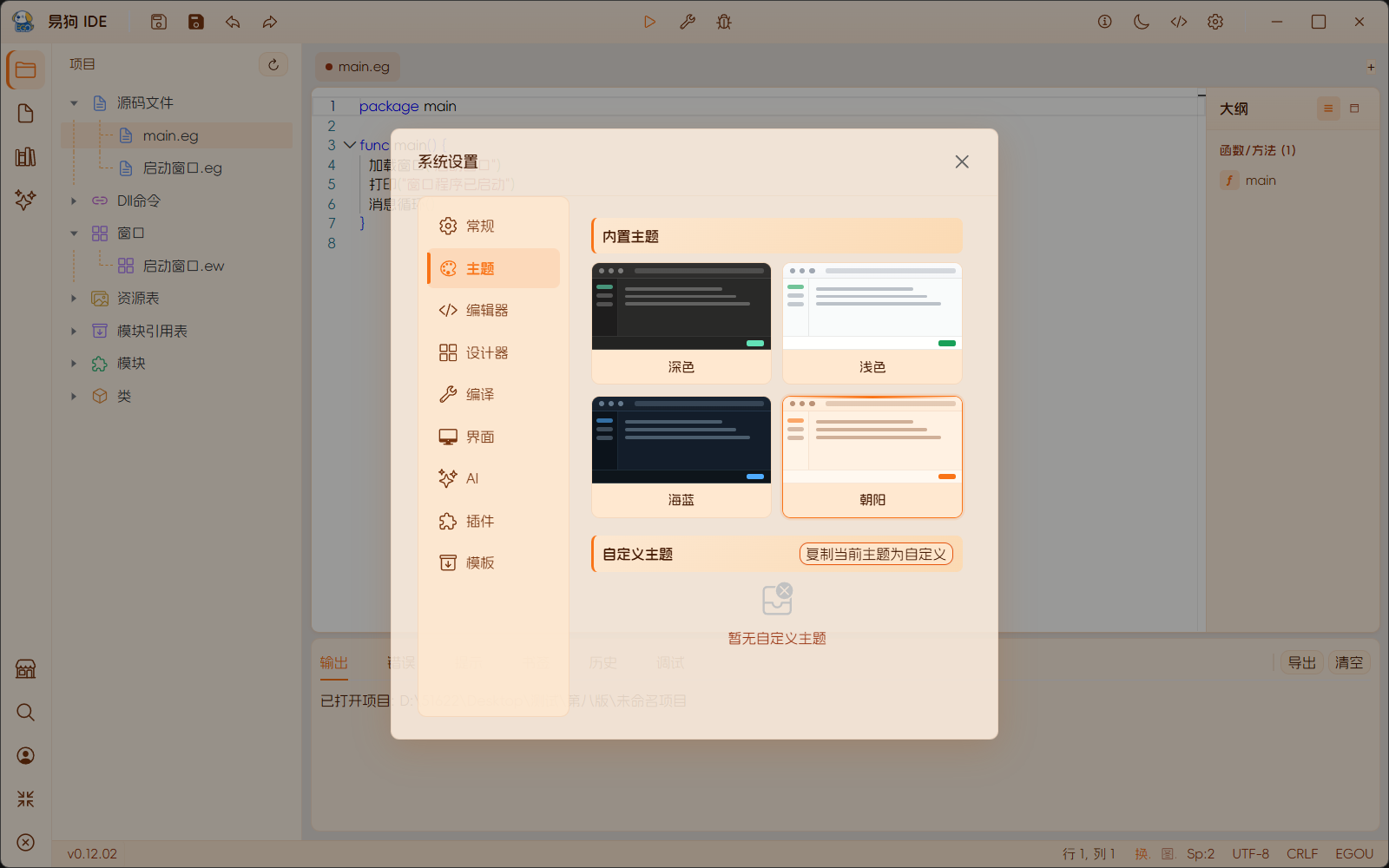Open project folder sidebar icon
The width and height of the screenshot is (1389, 868).
[x=26, y=70]
